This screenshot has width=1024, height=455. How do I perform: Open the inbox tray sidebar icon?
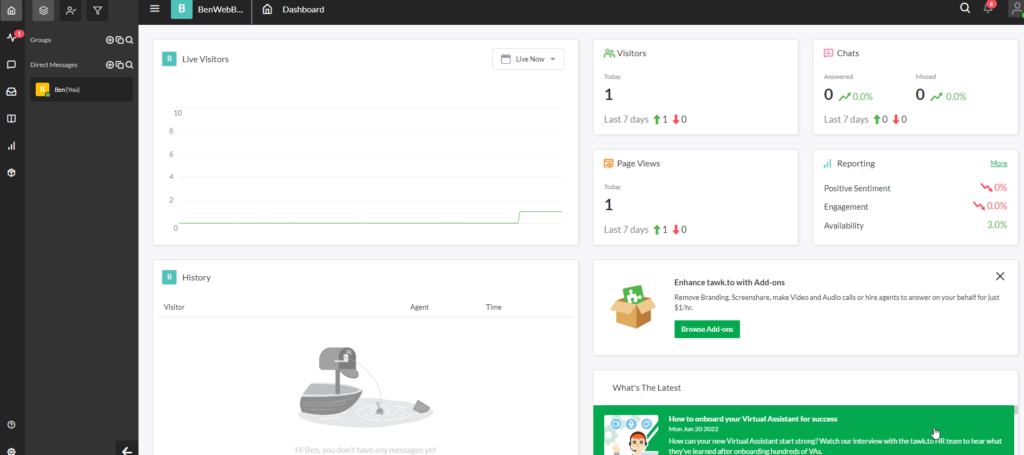(11, 92)
